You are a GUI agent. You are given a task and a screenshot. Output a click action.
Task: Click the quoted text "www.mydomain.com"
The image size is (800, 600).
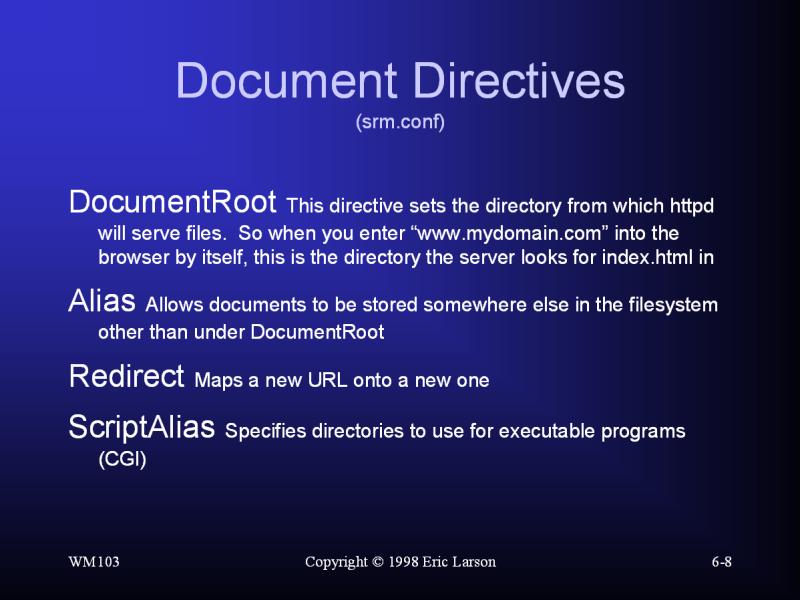(x=510, y=233)
